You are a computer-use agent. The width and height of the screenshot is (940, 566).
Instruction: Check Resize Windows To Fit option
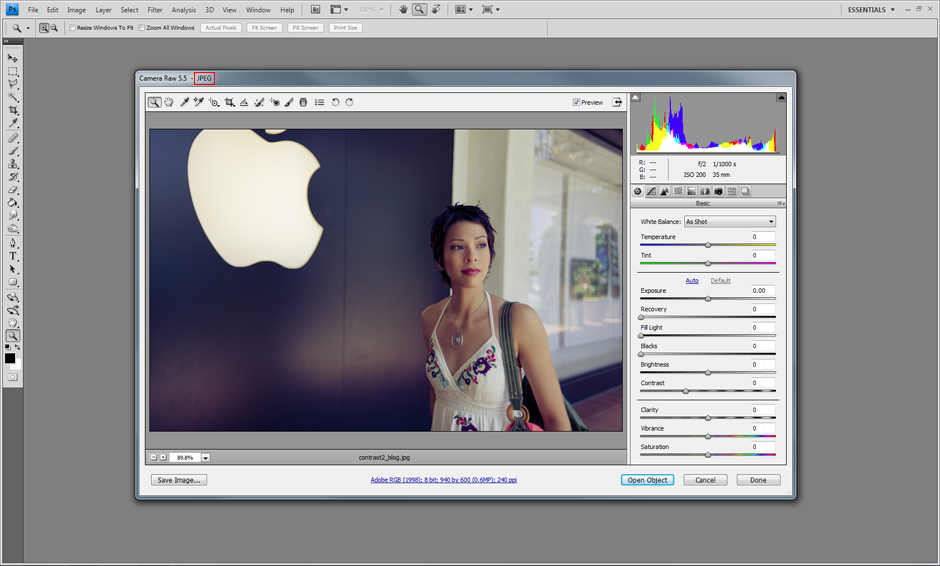tap(73, 28)
